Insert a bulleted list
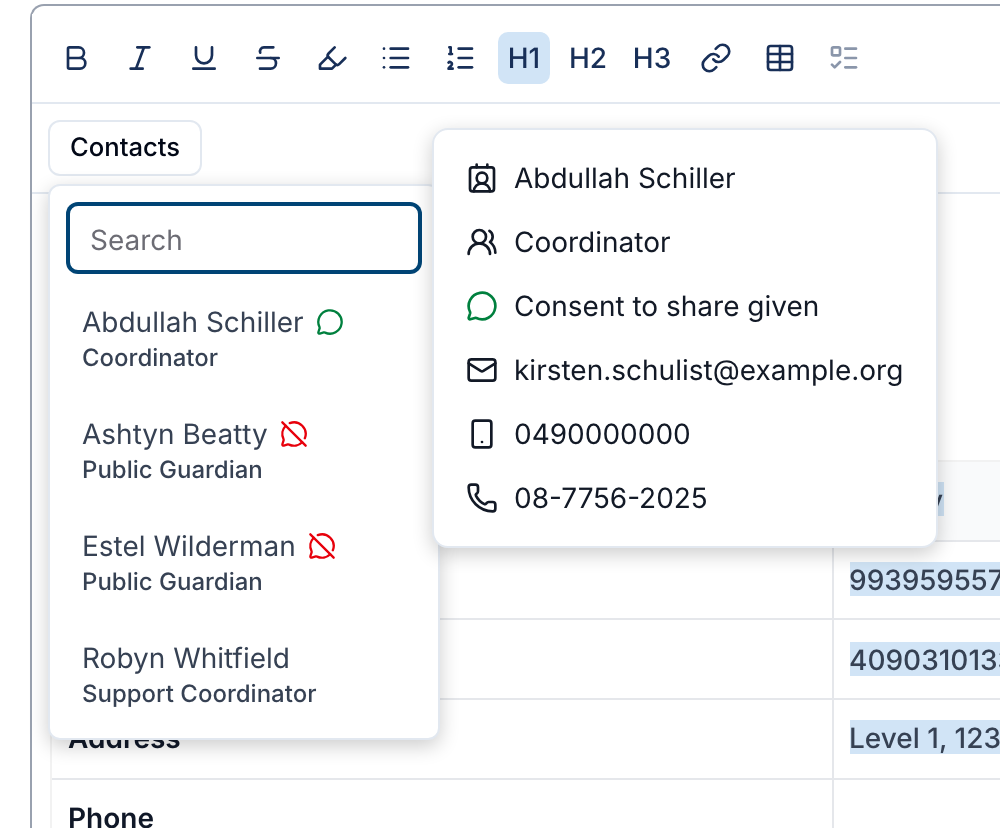Image resolution: width=1000 pixels, height=828 pixels. click(x=396, y=58)
